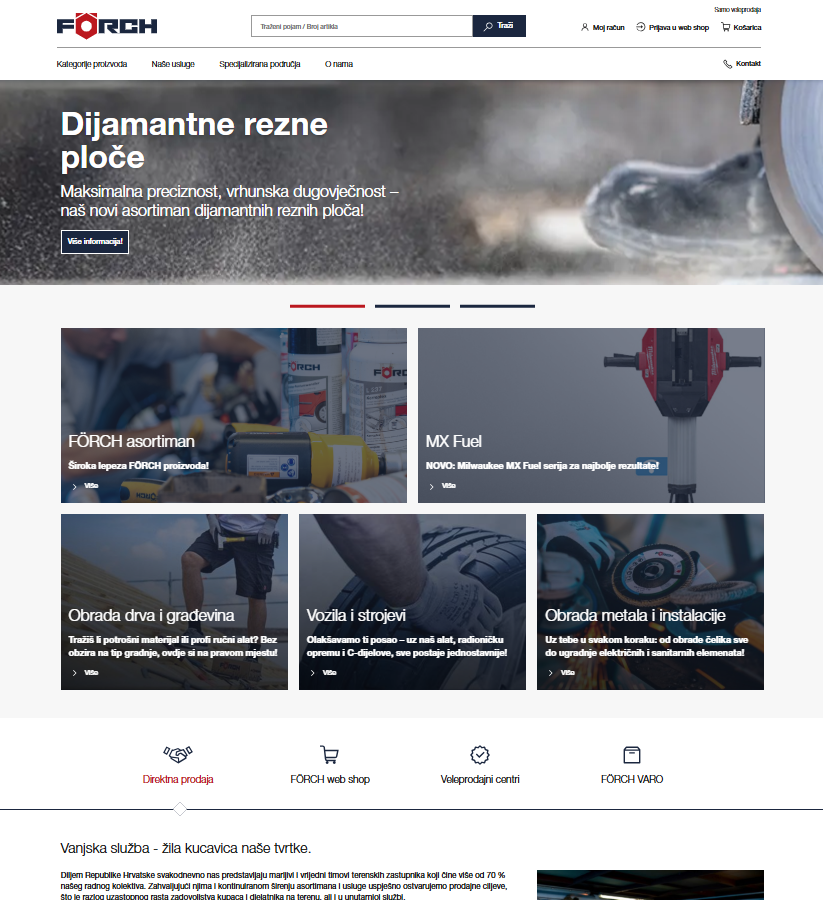Select the Direktna prodaja tab
The width and height of the screenshot is (823, 900).
click(178, 779)
